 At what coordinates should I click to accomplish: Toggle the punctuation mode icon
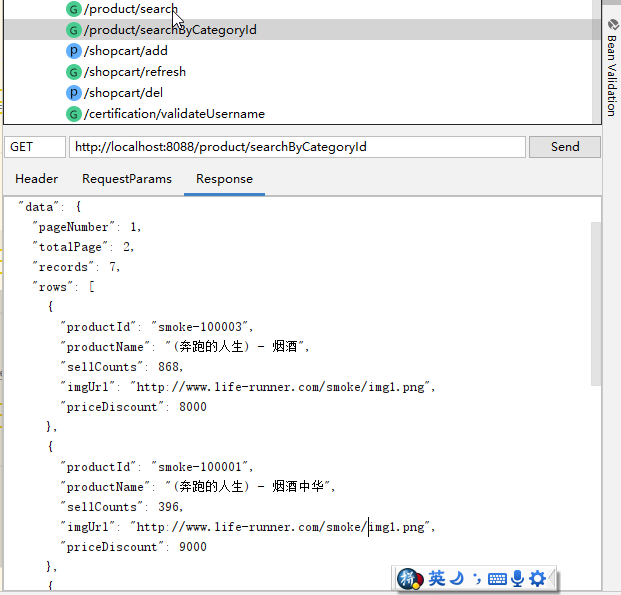click(477, 579)
